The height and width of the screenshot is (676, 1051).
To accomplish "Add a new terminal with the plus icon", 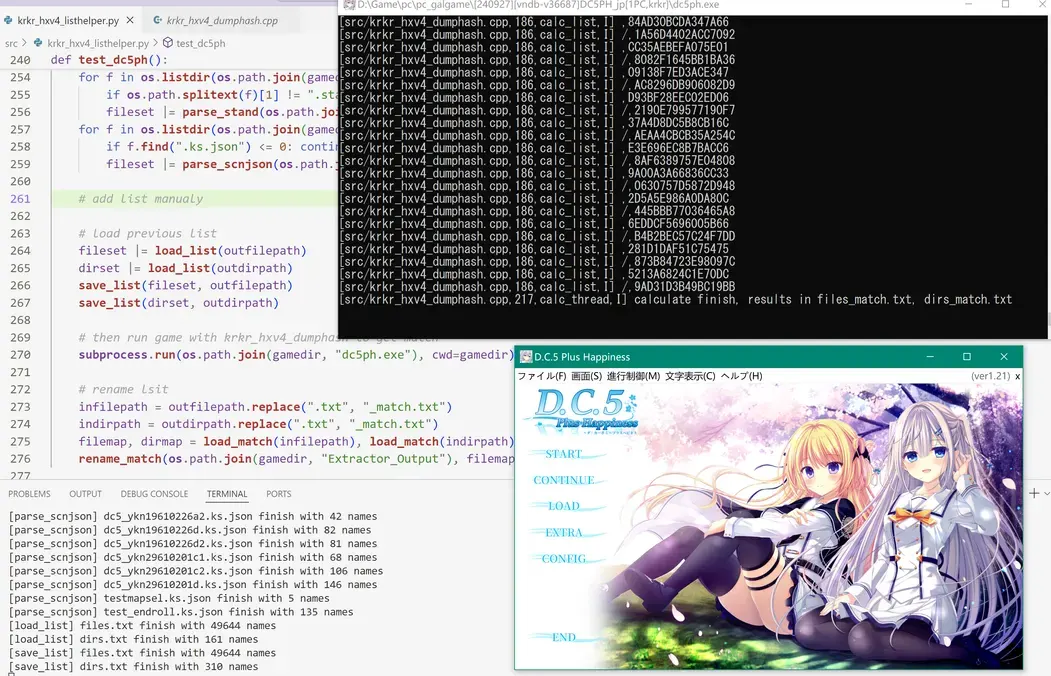I will coord(1034,493).
